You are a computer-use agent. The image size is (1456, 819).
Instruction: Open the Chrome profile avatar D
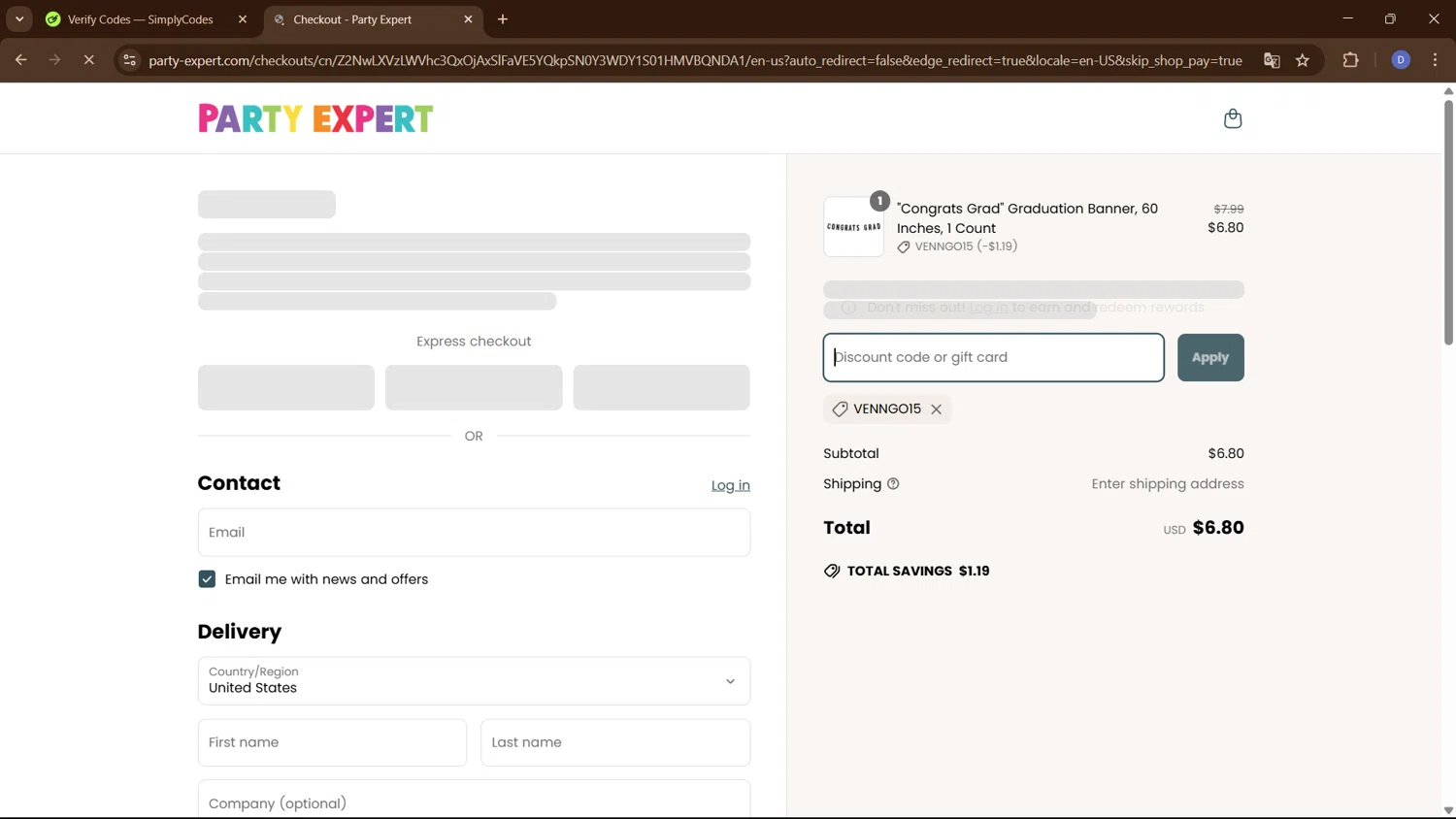(x=1401, y=60)
